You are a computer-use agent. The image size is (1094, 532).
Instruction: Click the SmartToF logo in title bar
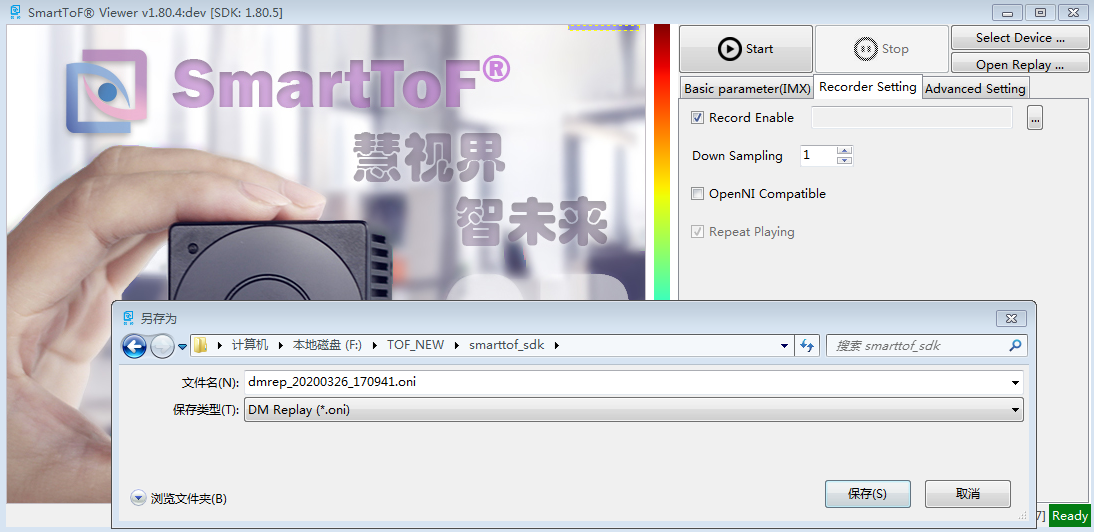coord(15,12)
